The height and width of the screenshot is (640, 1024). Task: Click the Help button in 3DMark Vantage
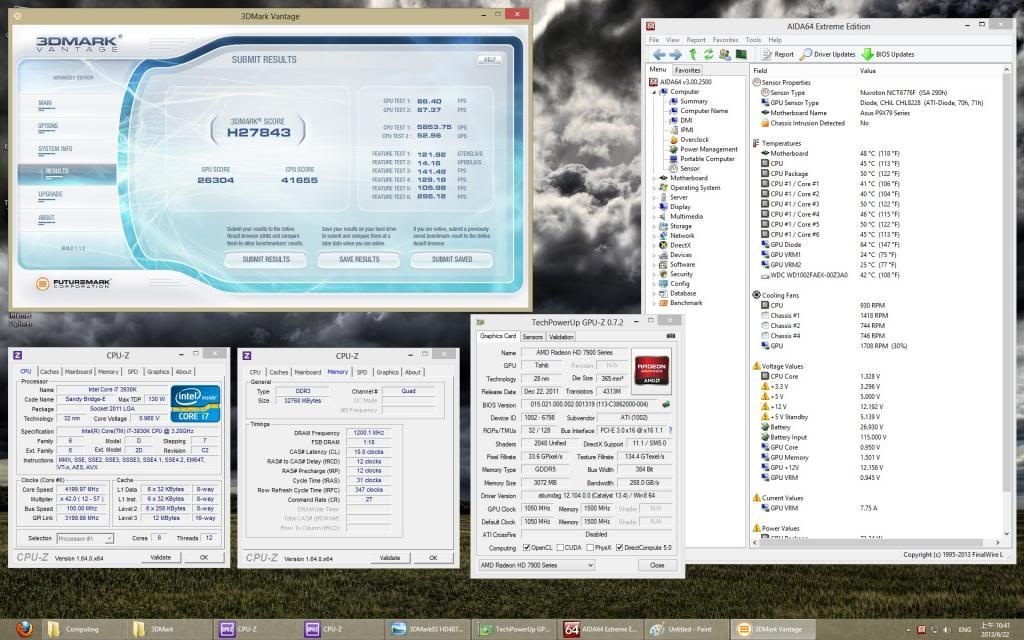click(490, 59)
